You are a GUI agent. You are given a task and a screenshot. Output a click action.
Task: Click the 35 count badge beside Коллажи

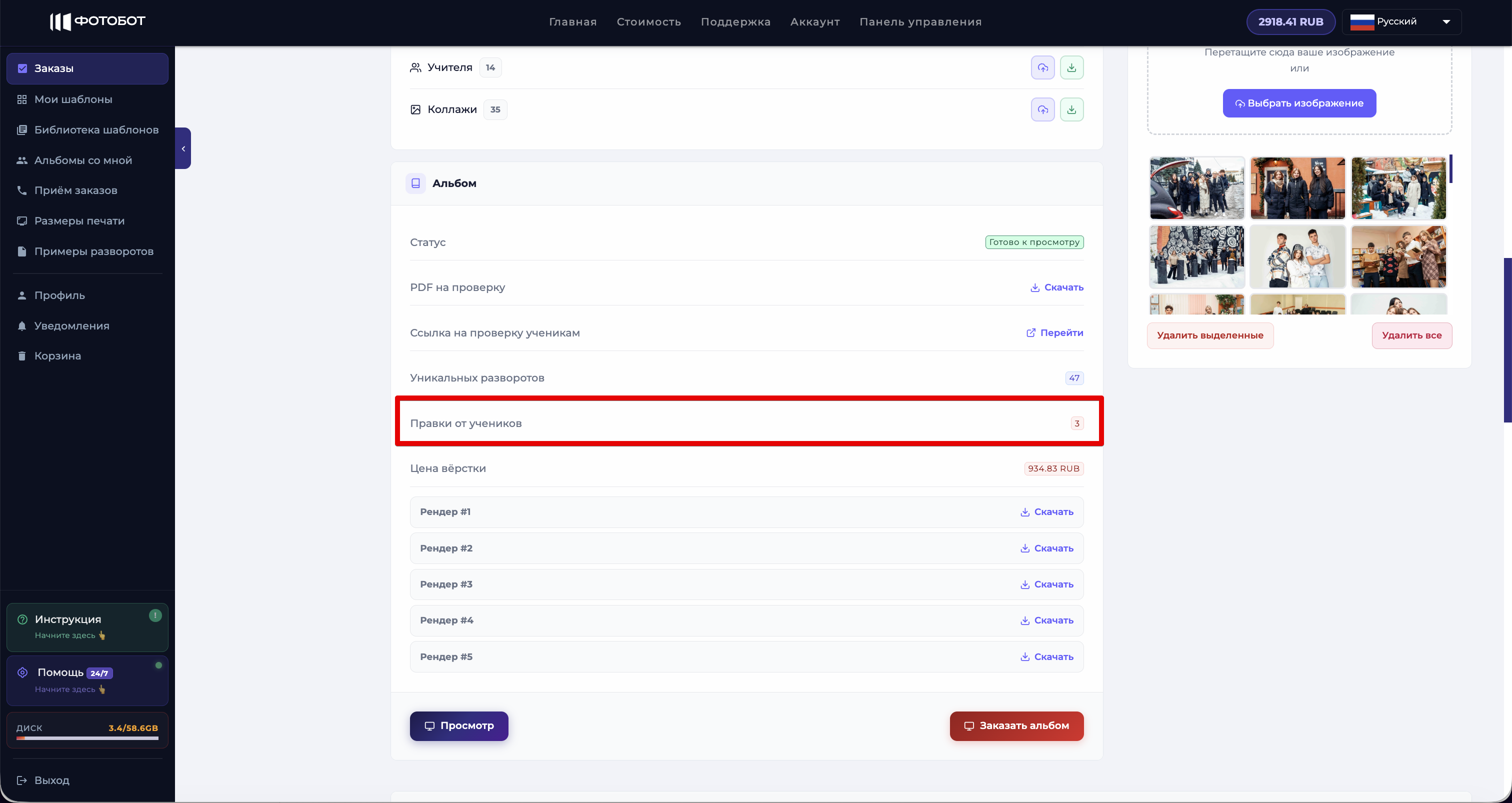[x=495, y=110]
